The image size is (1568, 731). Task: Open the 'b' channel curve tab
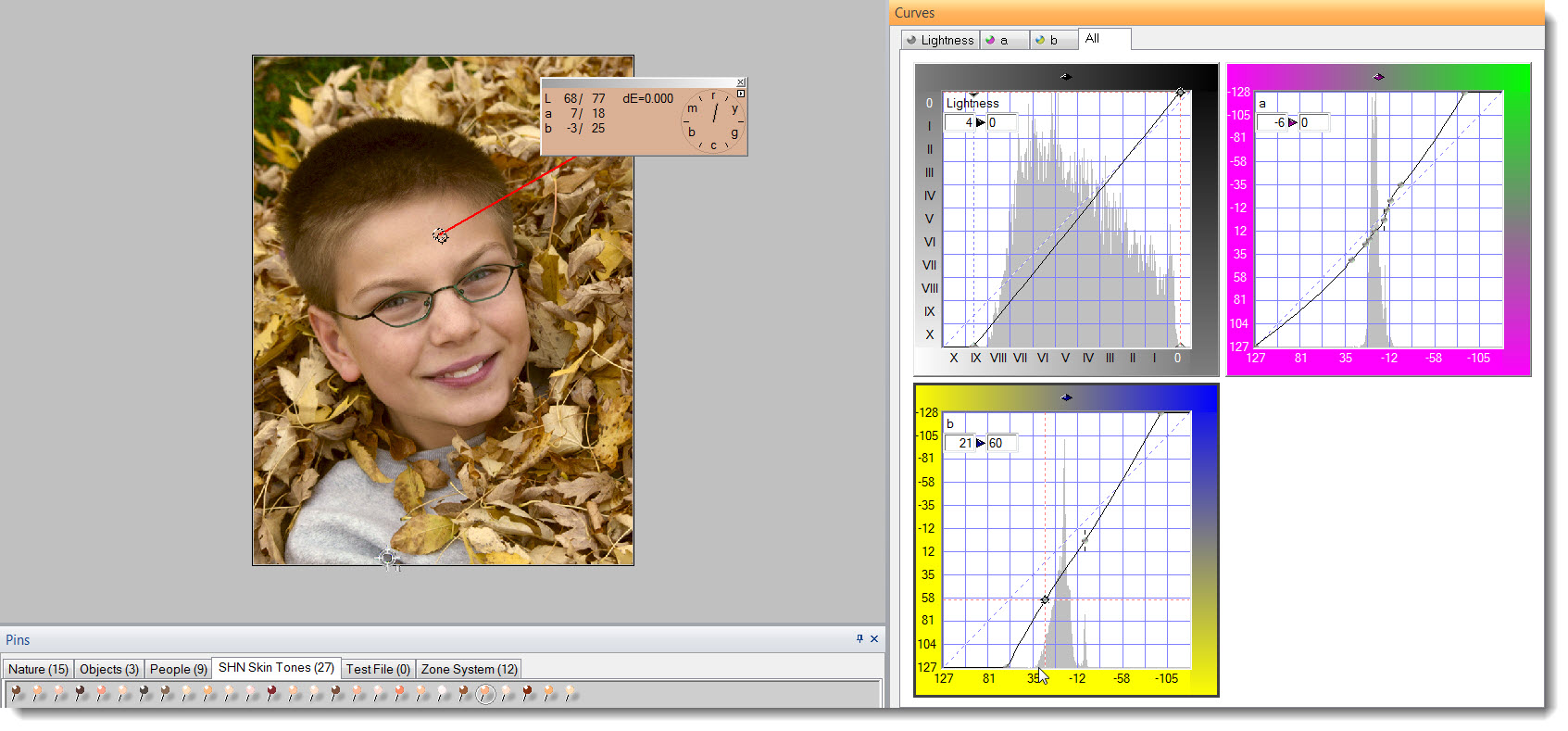[1053, 40]
